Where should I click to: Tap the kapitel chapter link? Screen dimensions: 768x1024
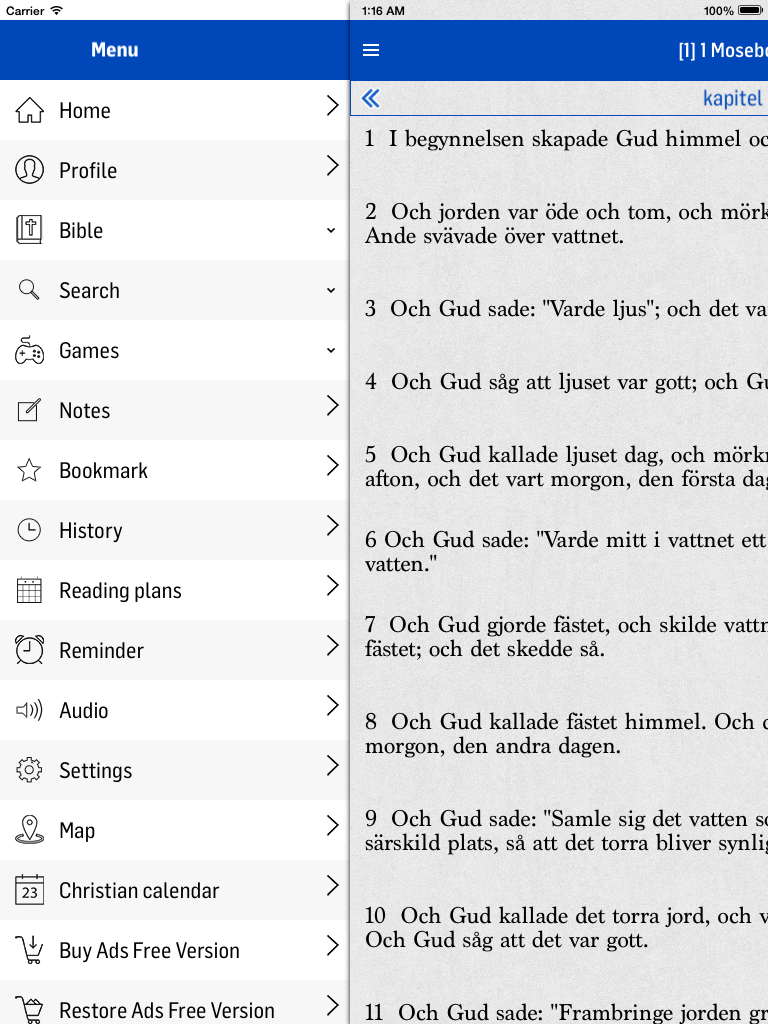[x=733, y=98]
